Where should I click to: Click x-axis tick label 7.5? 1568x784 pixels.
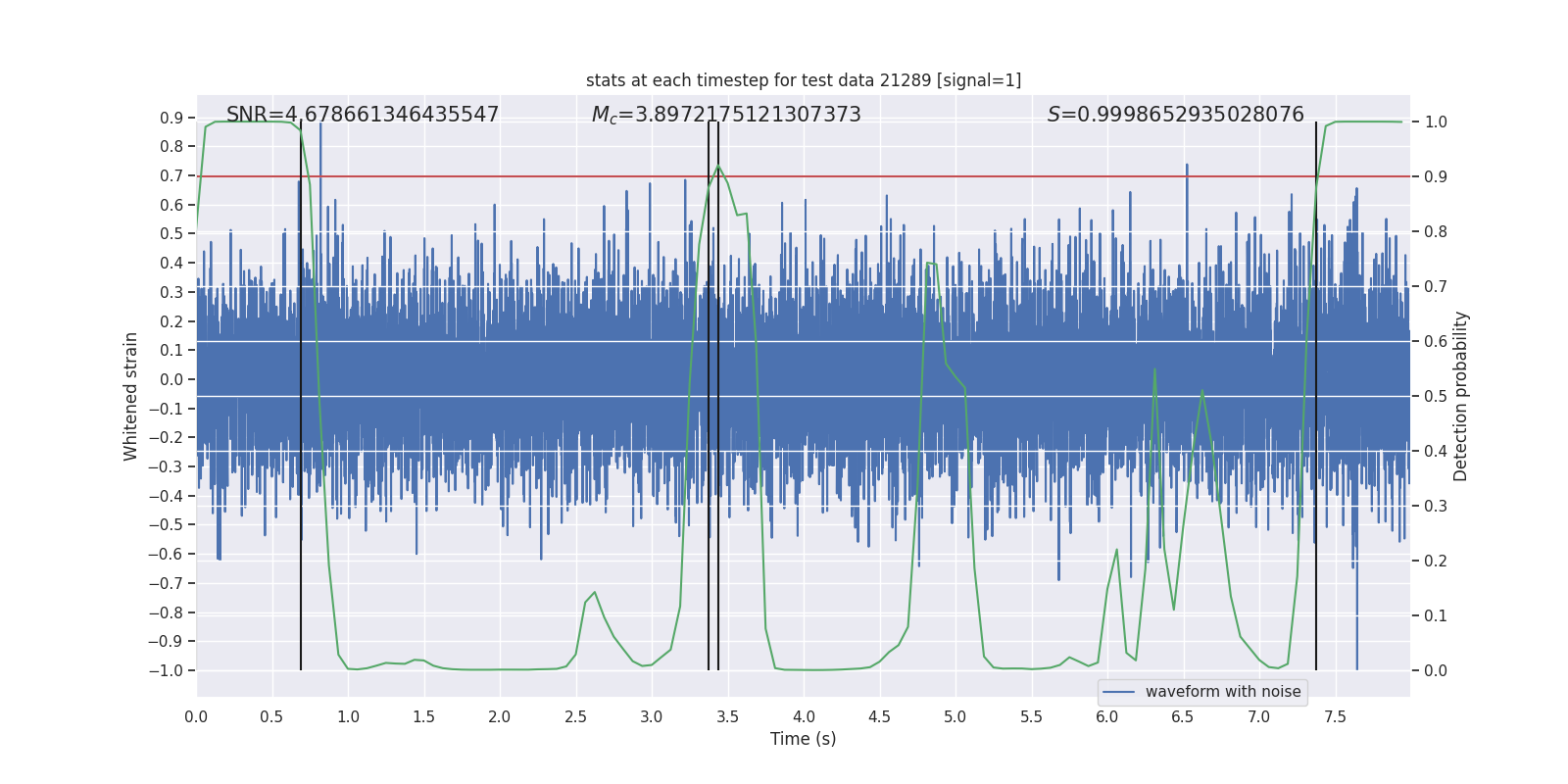(1335, 717)
